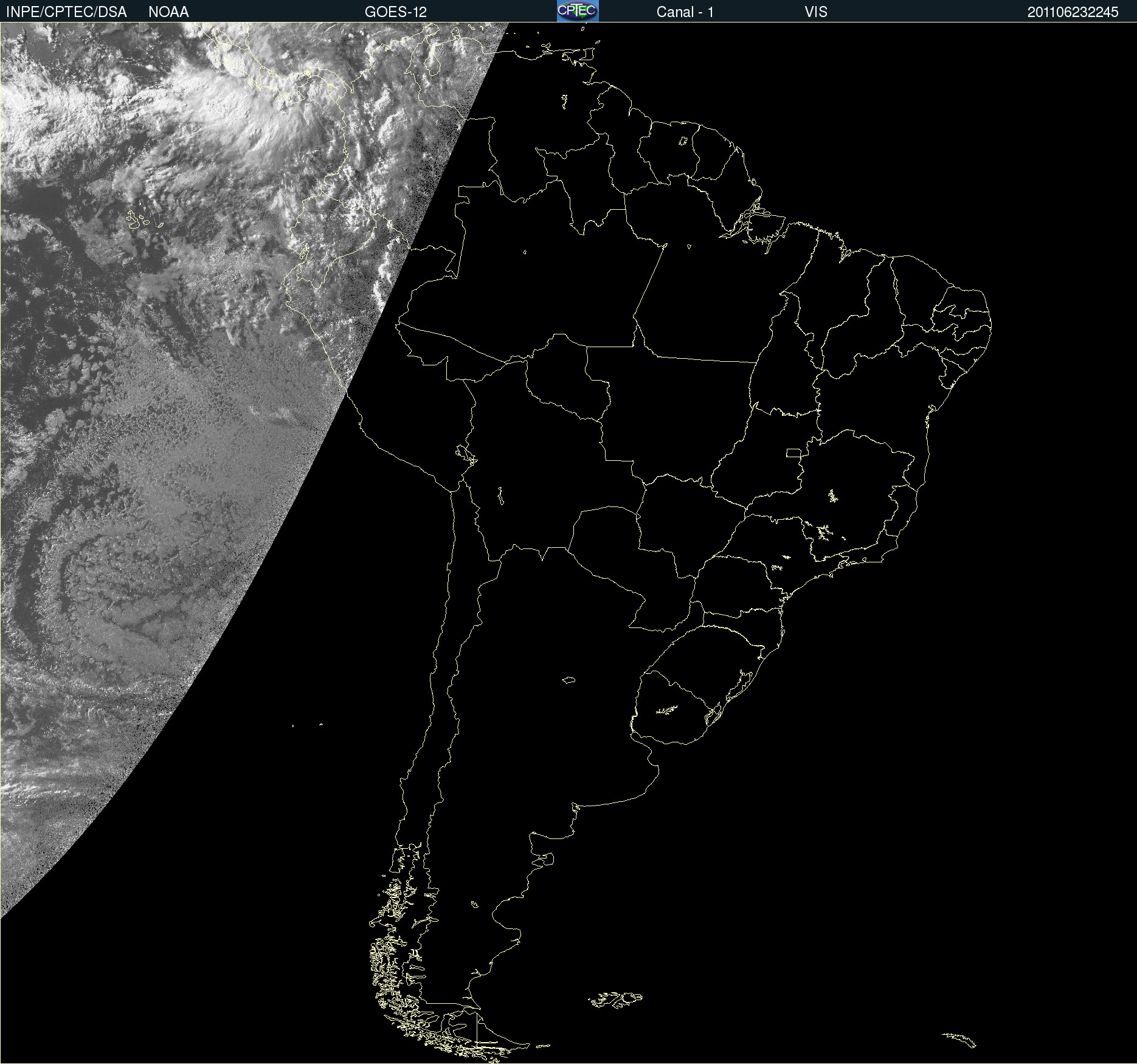The width and height of the screenshot is (1137, 1064).
Task: Click the VIS channel label
Action: 816,12
